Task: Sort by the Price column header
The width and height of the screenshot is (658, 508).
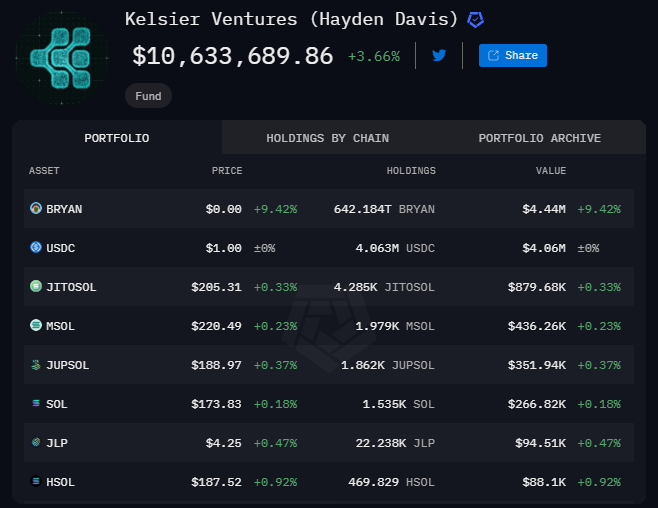Action: pyautogui.click(x=227, y=171)
